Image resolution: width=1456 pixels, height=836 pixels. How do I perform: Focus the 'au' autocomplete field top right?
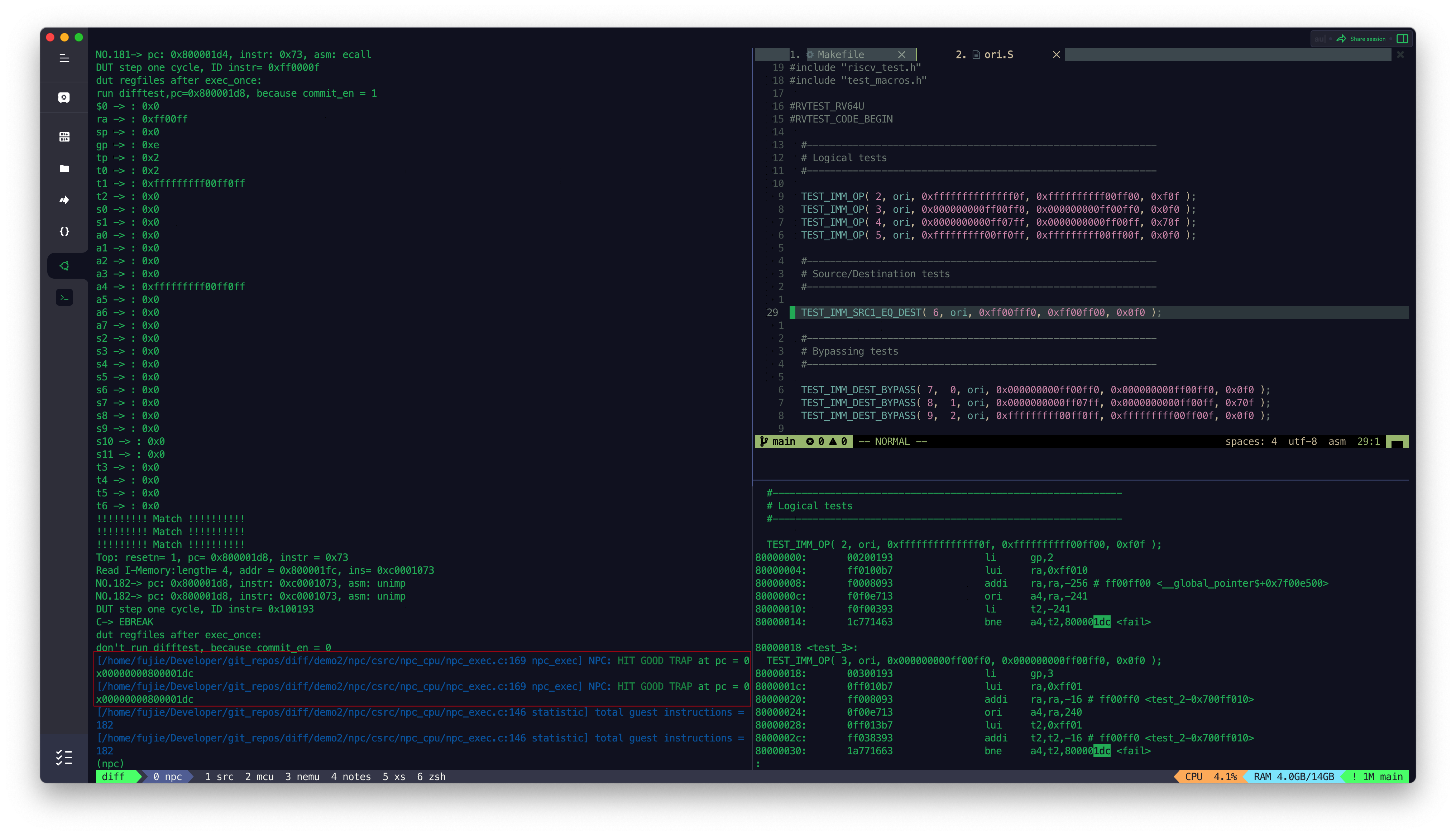(x=1320, y=38)
